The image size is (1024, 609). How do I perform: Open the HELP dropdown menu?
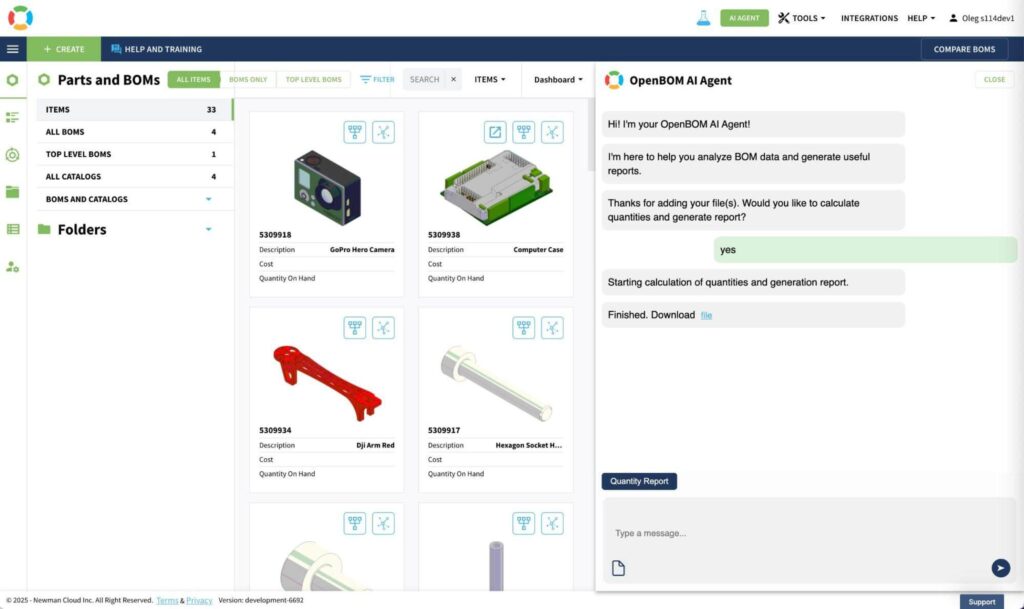921,18
